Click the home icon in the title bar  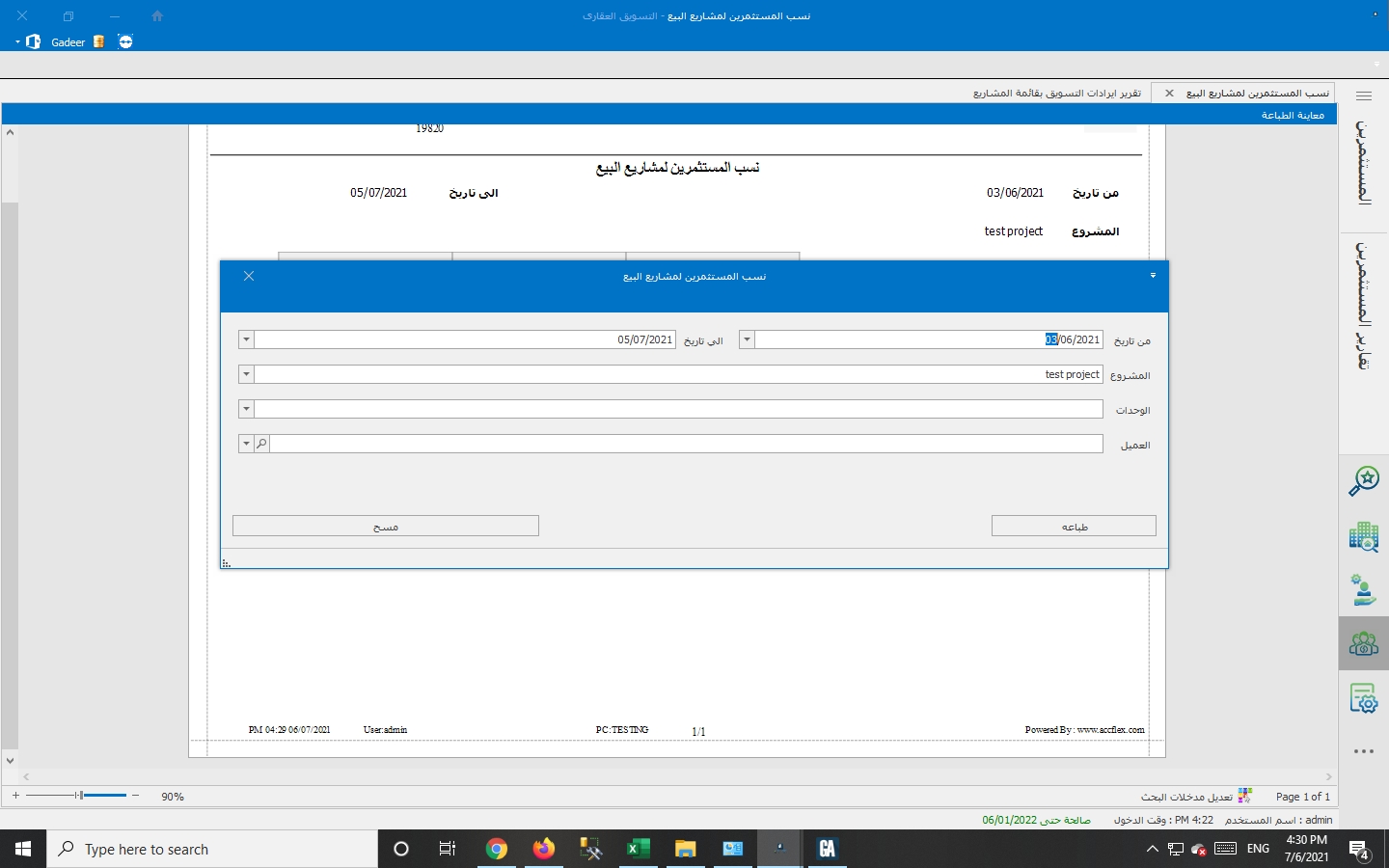click(x=157, y=16)
